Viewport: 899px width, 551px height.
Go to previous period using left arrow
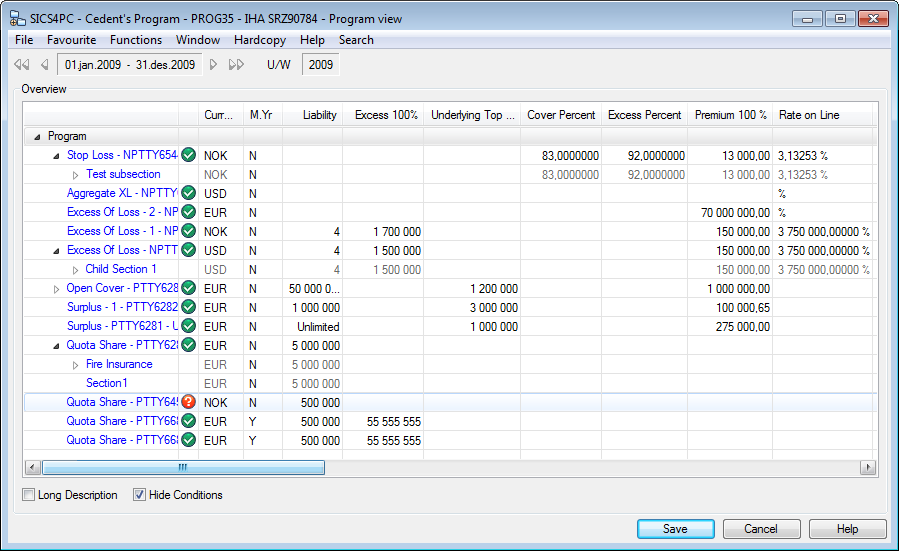coord(44,65)
